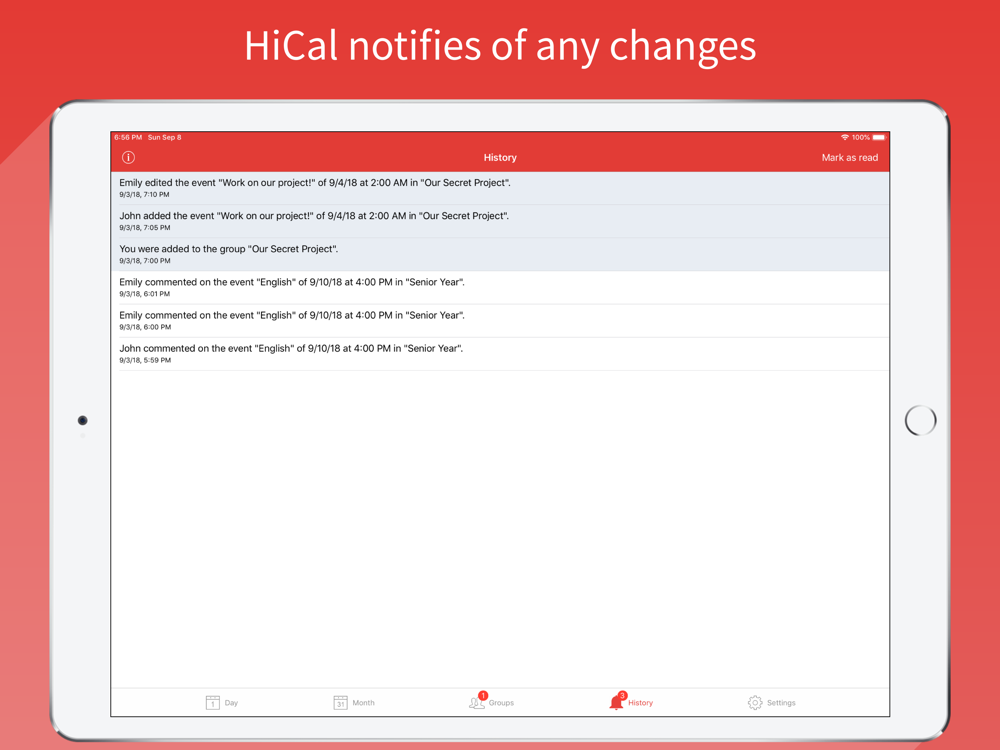This screenshot has width=1000, height=750.
Task: Click the Mark as read button
Action: coord(849,158)
